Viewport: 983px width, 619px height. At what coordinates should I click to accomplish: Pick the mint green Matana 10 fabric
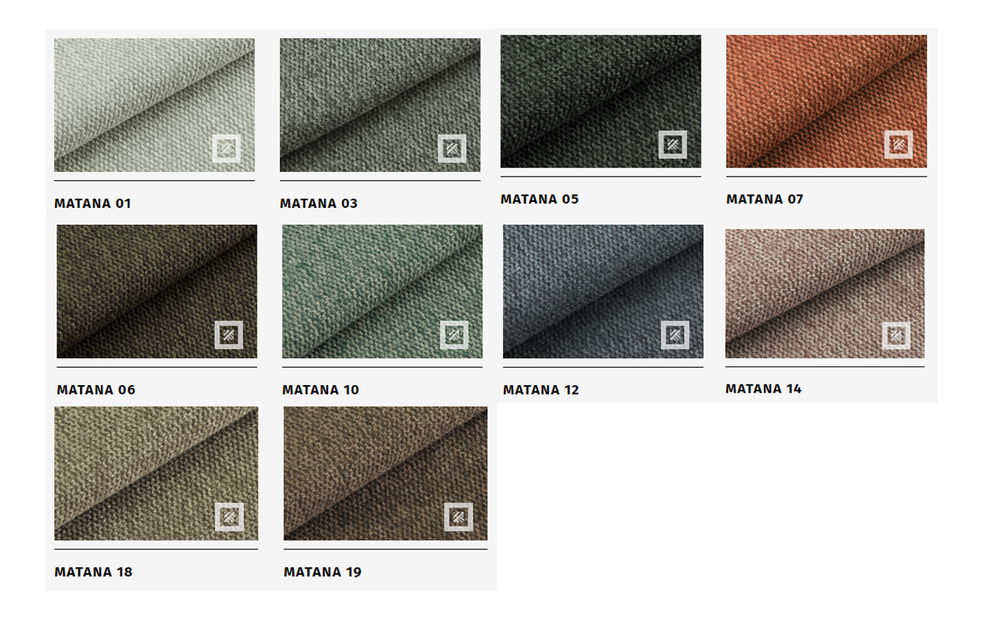(x=382, y=292)
